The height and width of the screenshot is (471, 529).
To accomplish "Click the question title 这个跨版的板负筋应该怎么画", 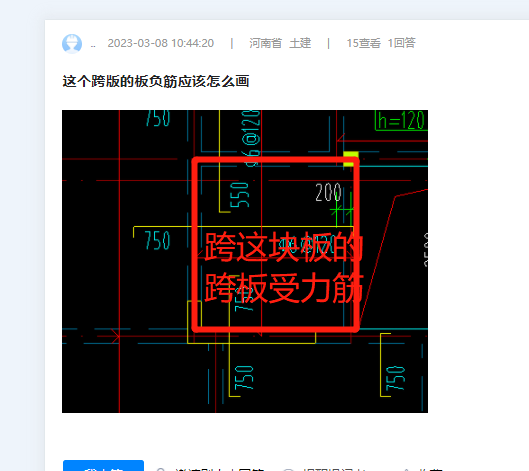I will click(156, 81).
